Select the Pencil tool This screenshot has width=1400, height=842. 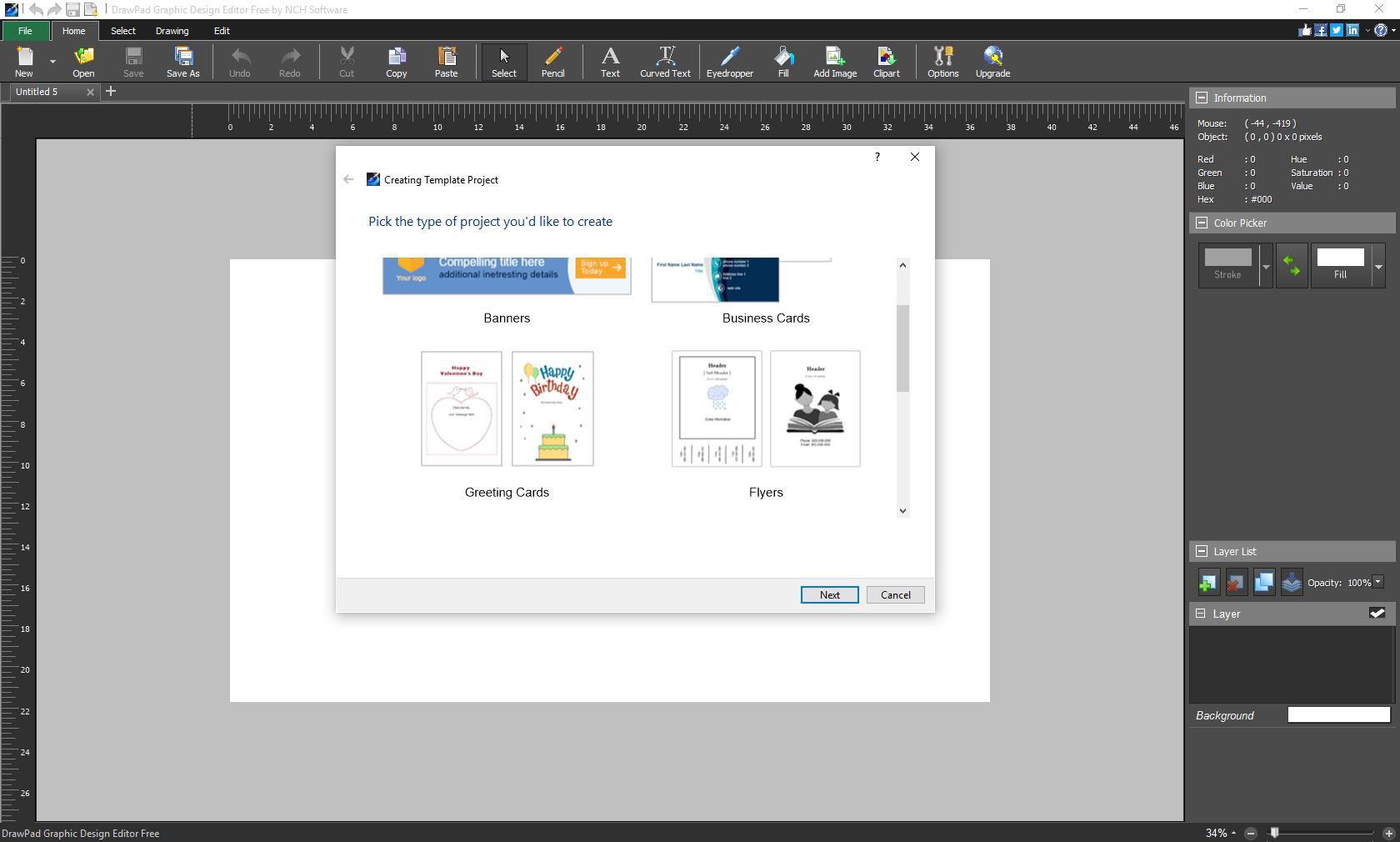552,62
